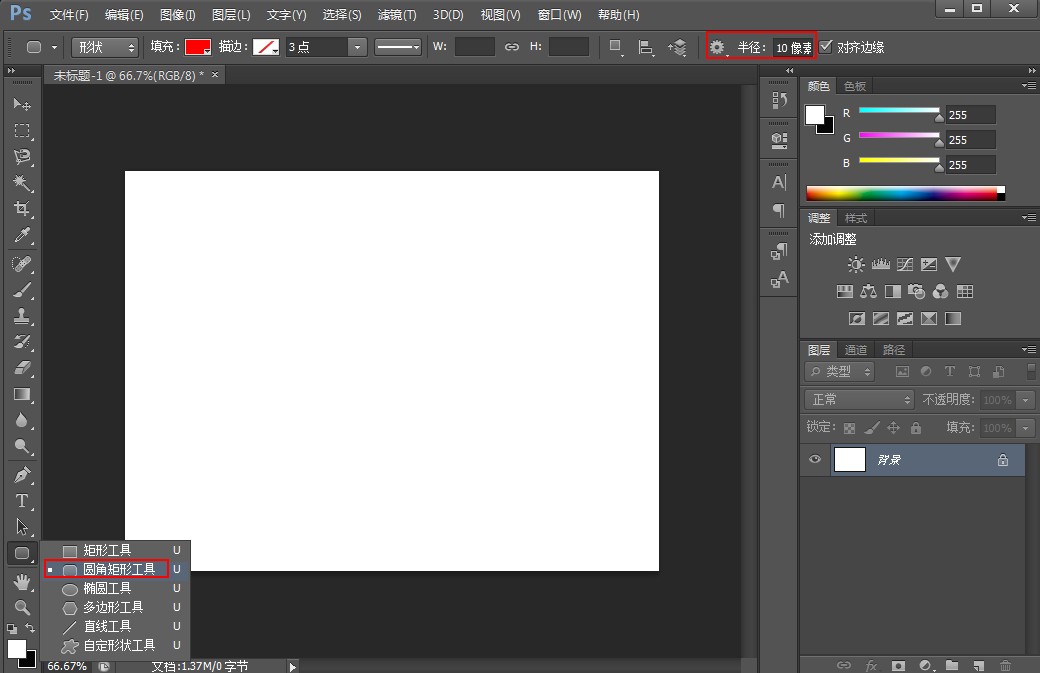Select the Horizontal Type tool

[x=21, y=501]
